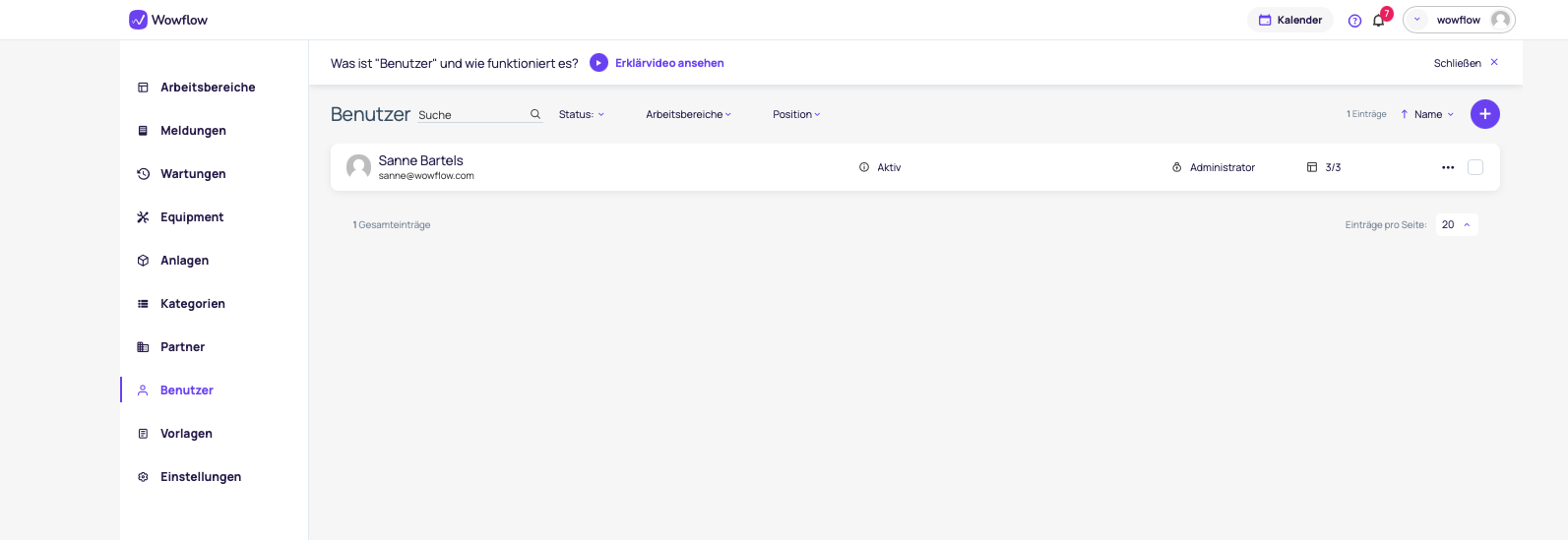Open the Name sort dropdown

click(x=1434, y=114)
